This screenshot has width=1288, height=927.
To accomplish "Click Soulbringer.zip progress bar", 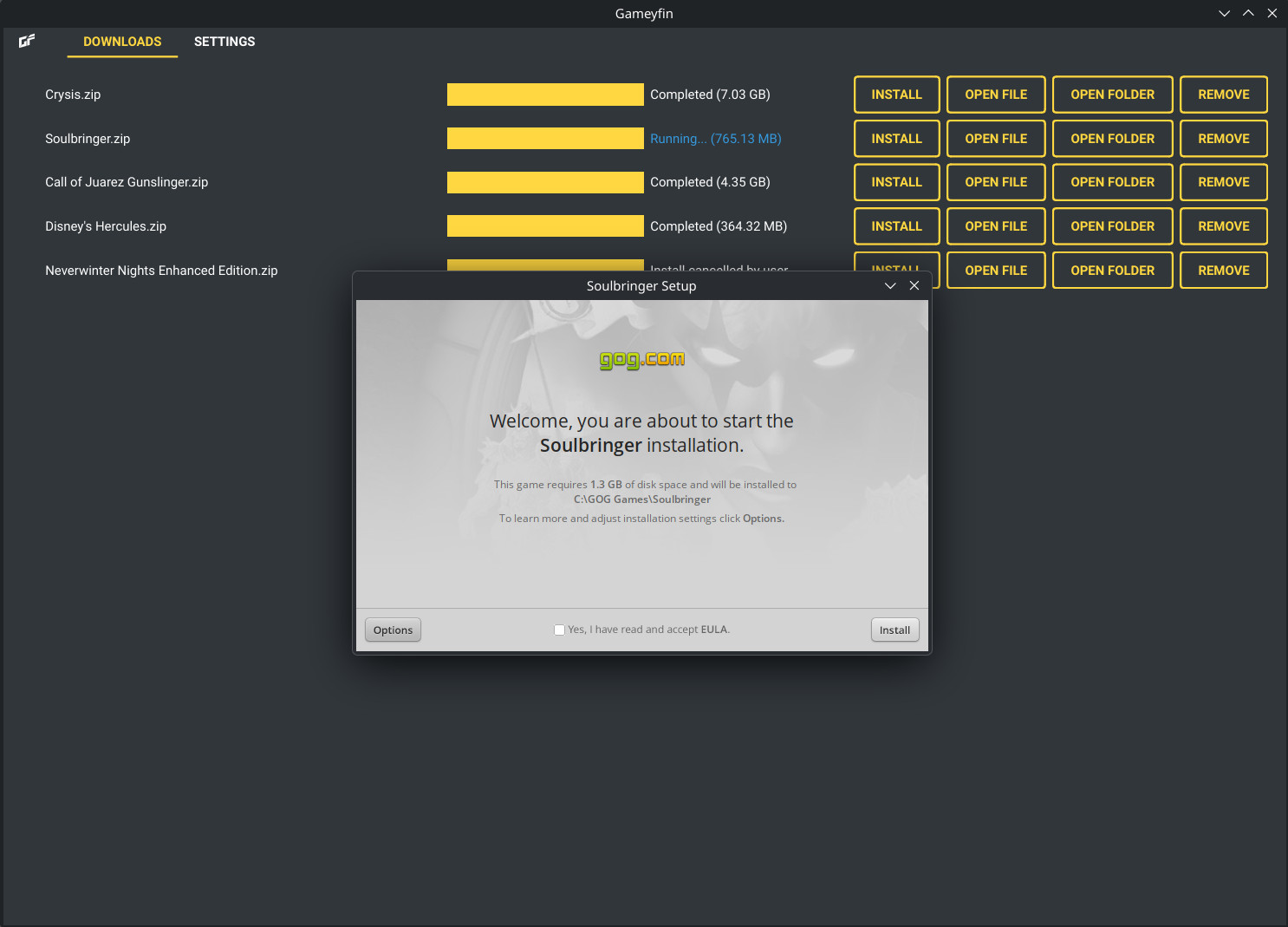I will click(x=545, y=139).
